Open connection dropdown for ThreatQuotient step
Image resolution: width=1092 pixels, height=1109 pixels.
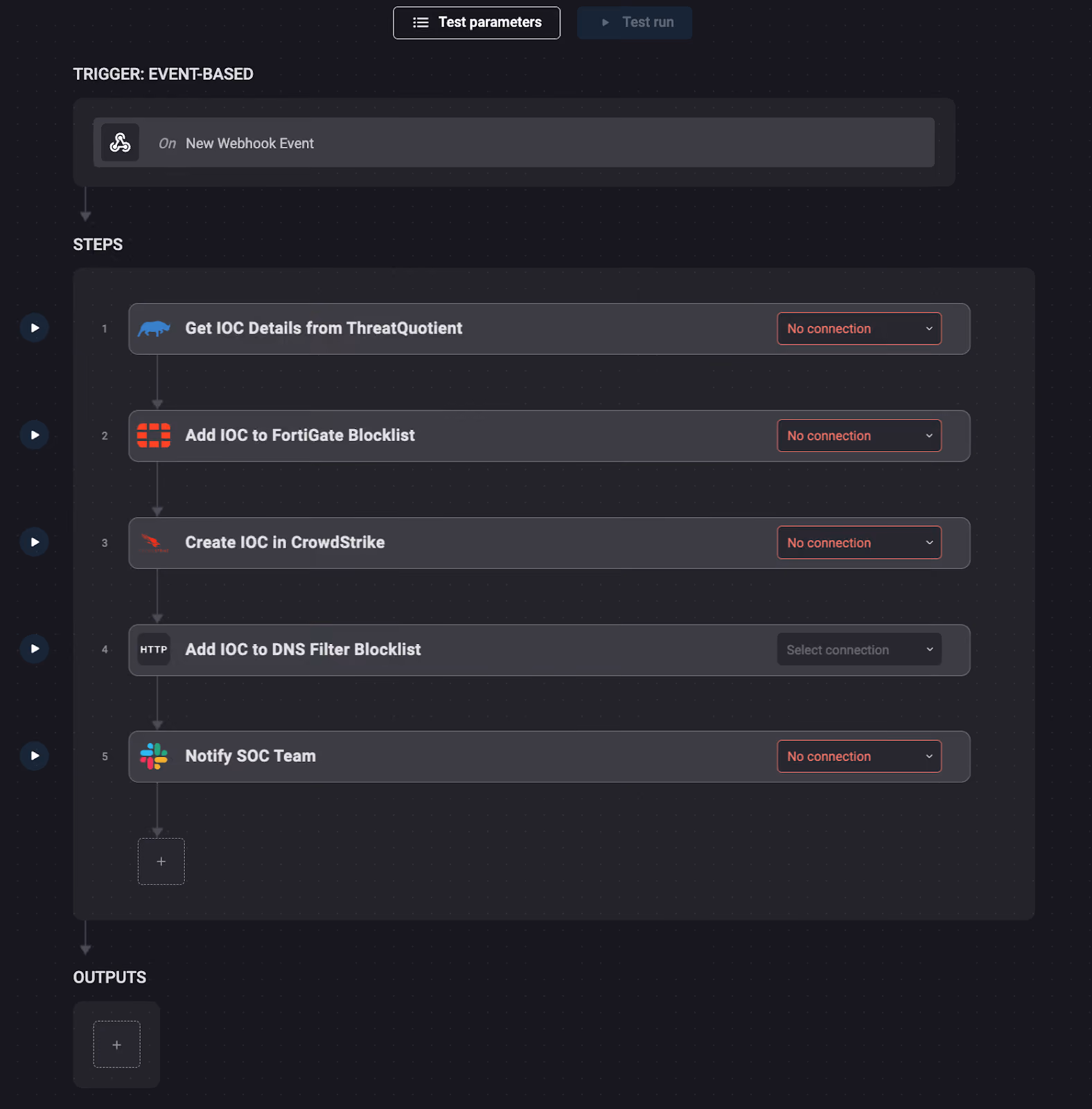point(859,329)
